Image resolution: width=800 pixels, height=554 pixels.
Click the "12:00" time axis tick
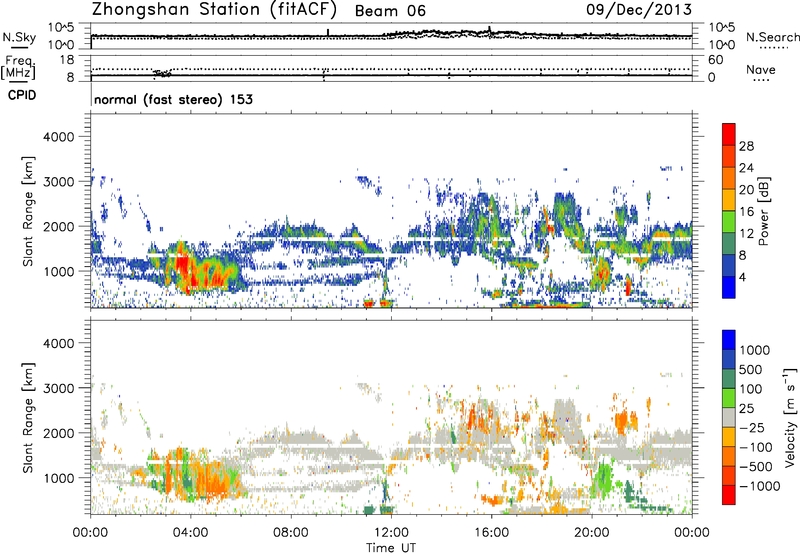click(391, 533)
